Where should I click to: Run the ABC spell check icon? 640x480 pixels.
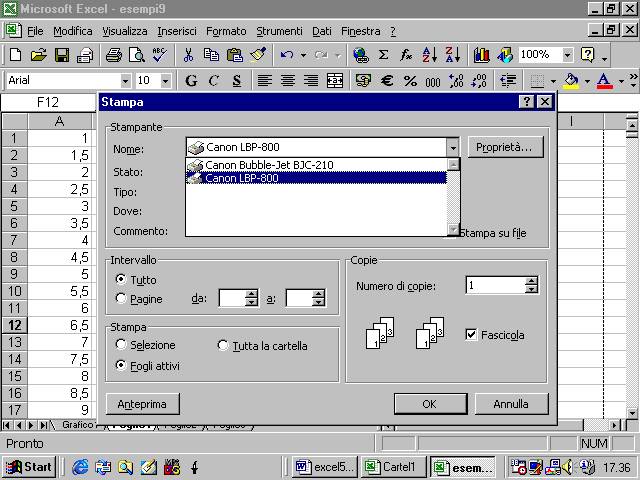coord(159,55)
